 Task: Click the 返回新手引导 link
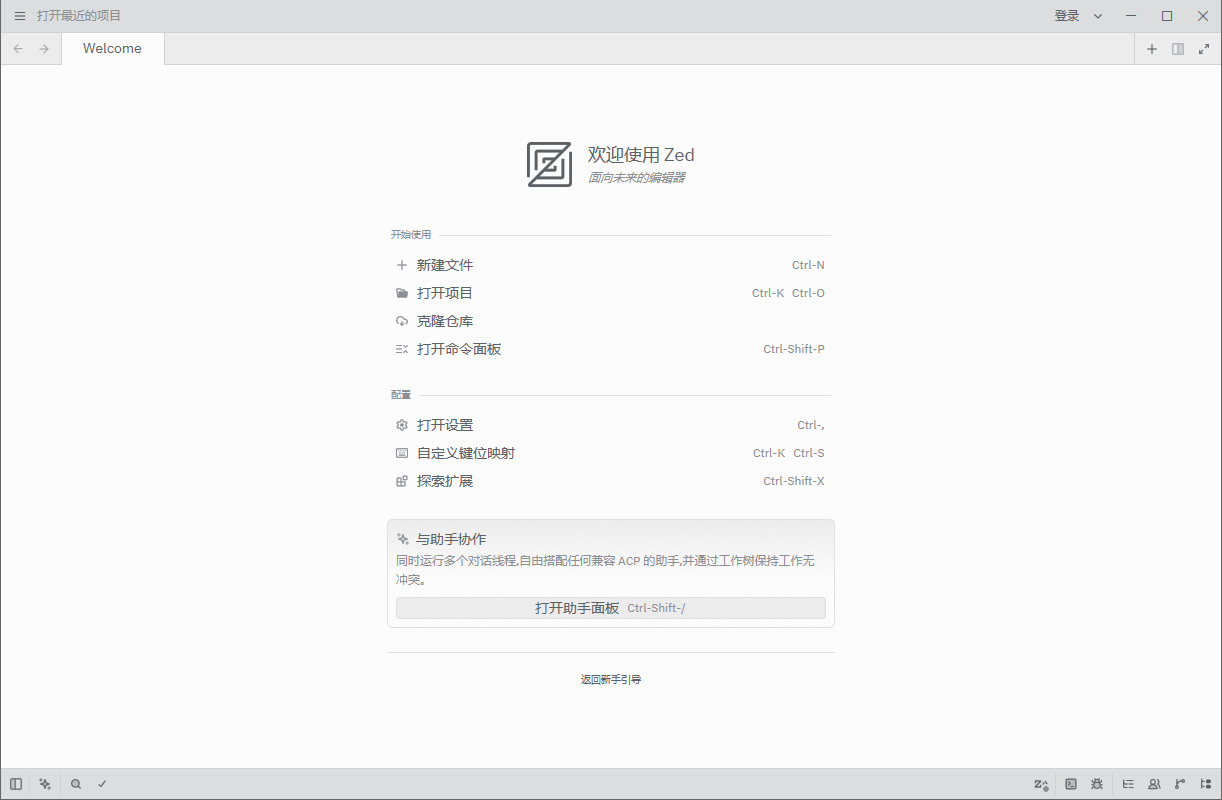(x=611, y=679)
